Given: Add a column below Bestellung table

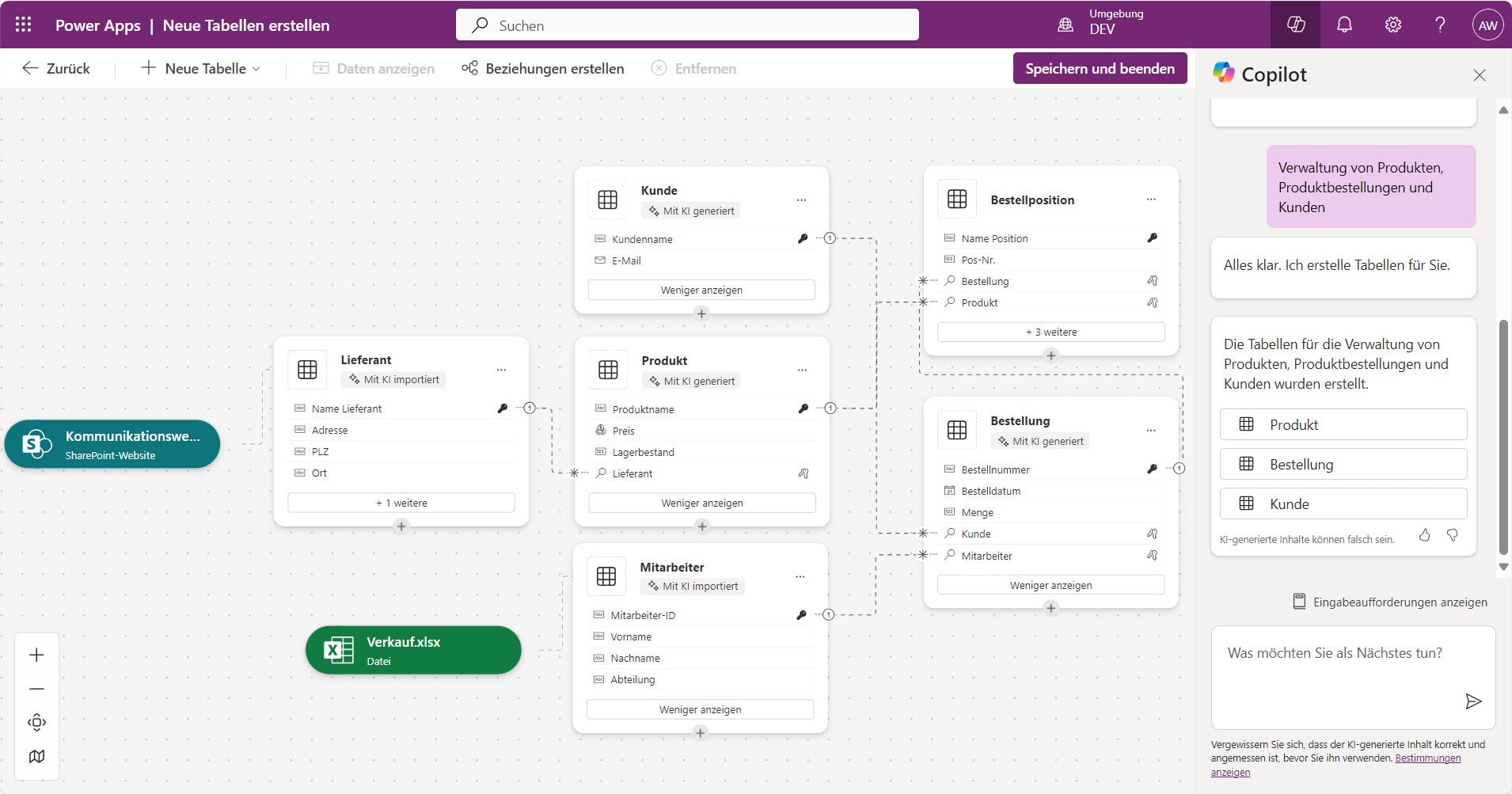Looking at the screenshot, I should click(x=1051, y=608).
